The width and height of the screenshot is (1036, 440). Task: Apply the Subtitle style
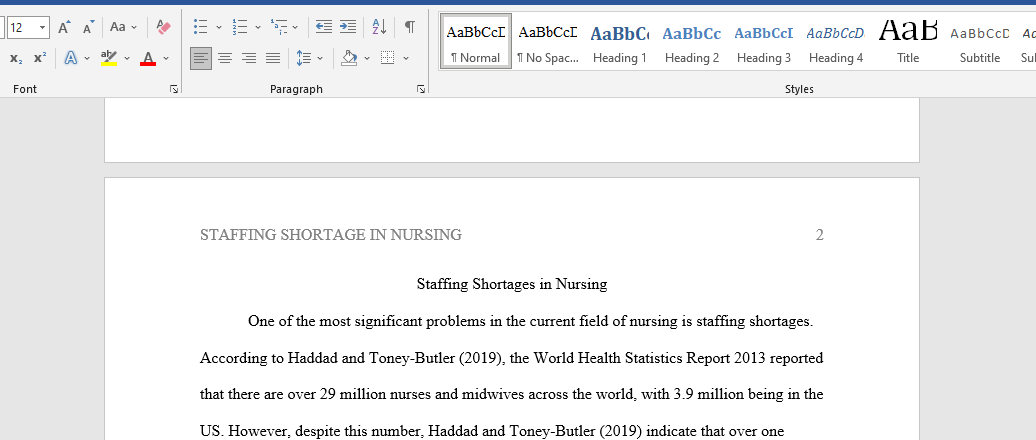click(x=980, y=41)
